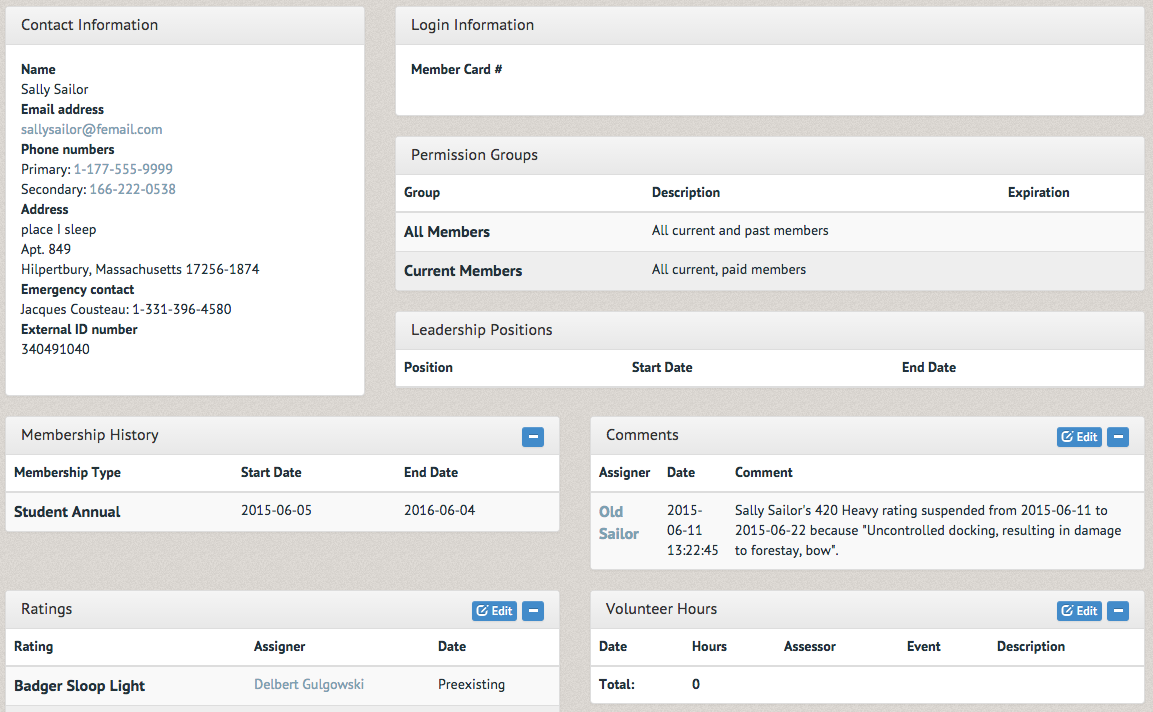
Task: Click Assigner header in Ratings table
Action: (x=279, y=647)
